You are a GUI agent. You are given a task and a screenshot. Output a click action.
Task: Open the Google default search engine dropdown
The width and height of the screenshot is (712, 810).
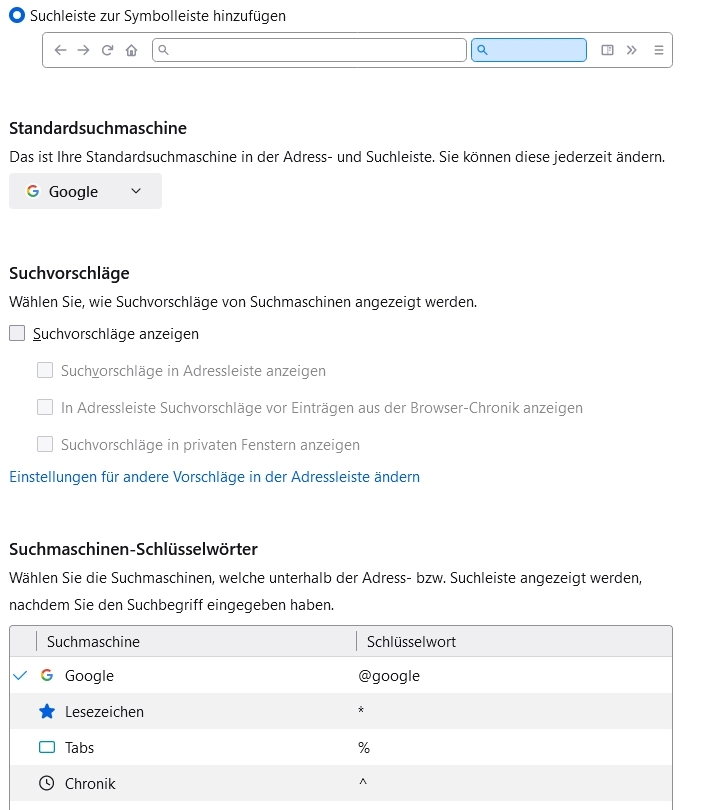pyautogui.click(x=85, y=191)
